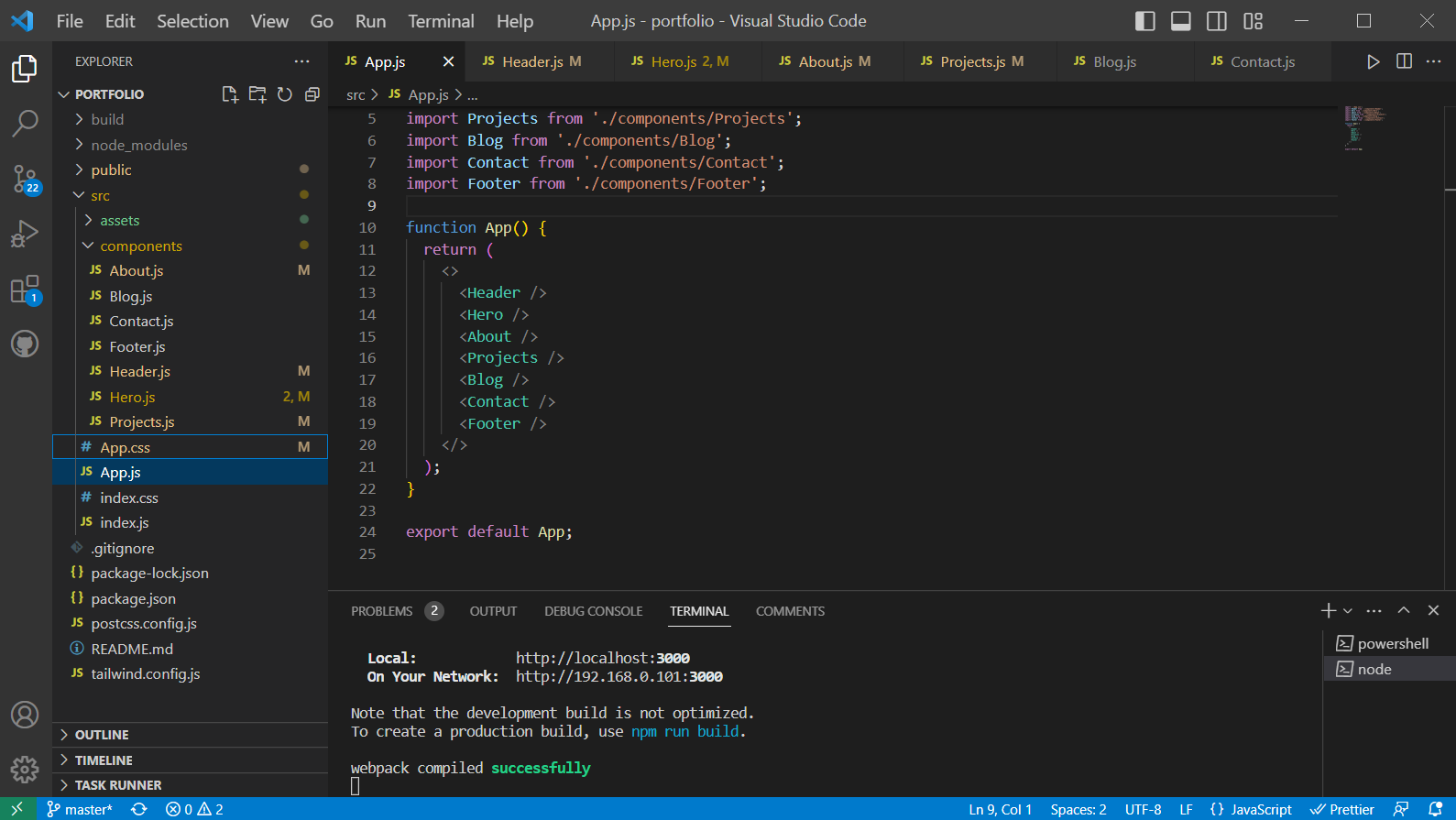The width and height of the screenshot is (1456, 820).
Task: Toggle primary side bar visibility
Action: pos(1144,21)
